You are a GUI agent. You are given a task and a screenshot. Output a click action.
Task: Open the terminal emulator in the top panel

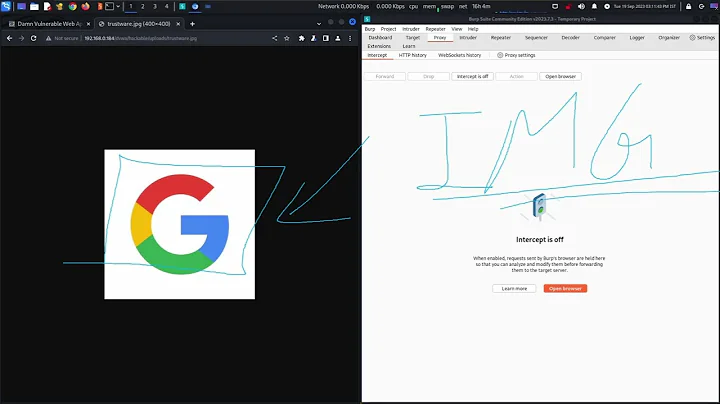click(x=109, y=6)
